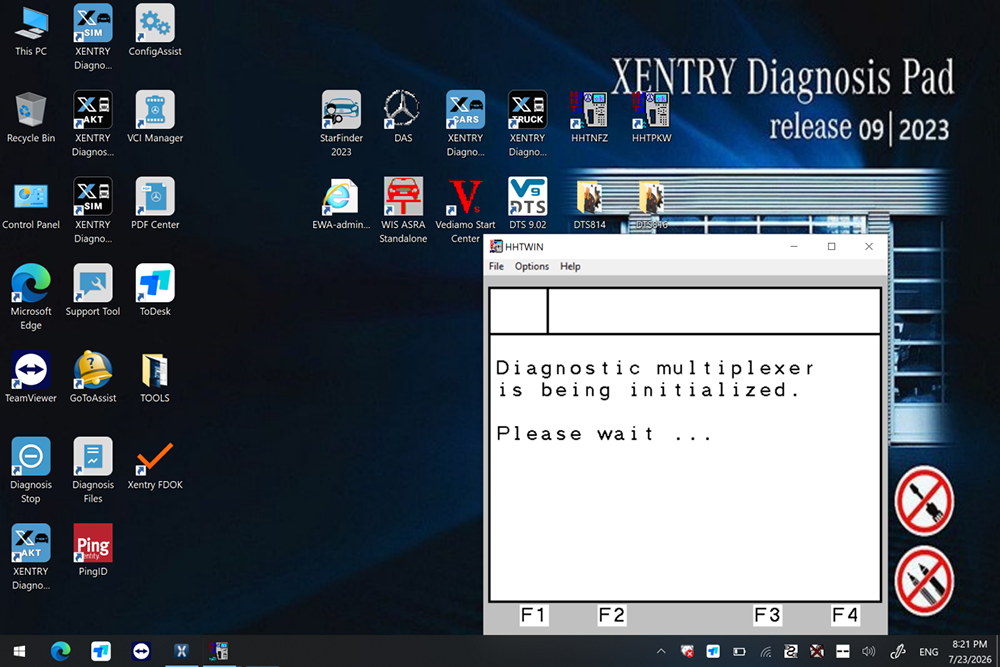Switch to HHTWIN taskbar button

click(219, 651)
